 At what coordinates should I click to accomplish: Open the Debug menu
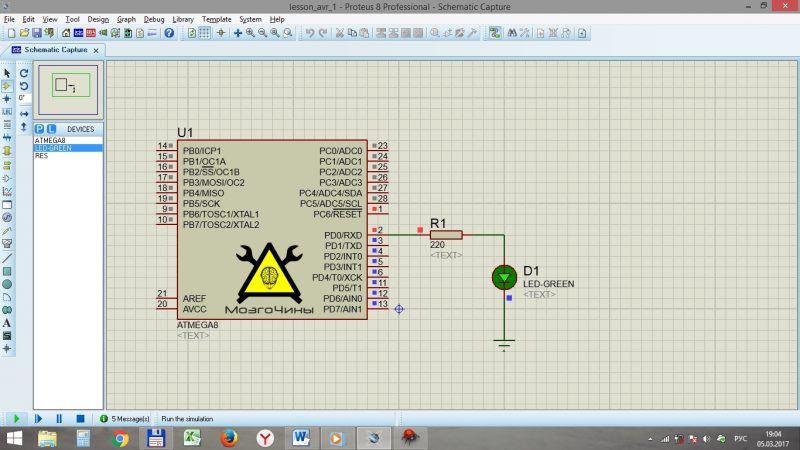pyautogui.click(x=154, y=19)
